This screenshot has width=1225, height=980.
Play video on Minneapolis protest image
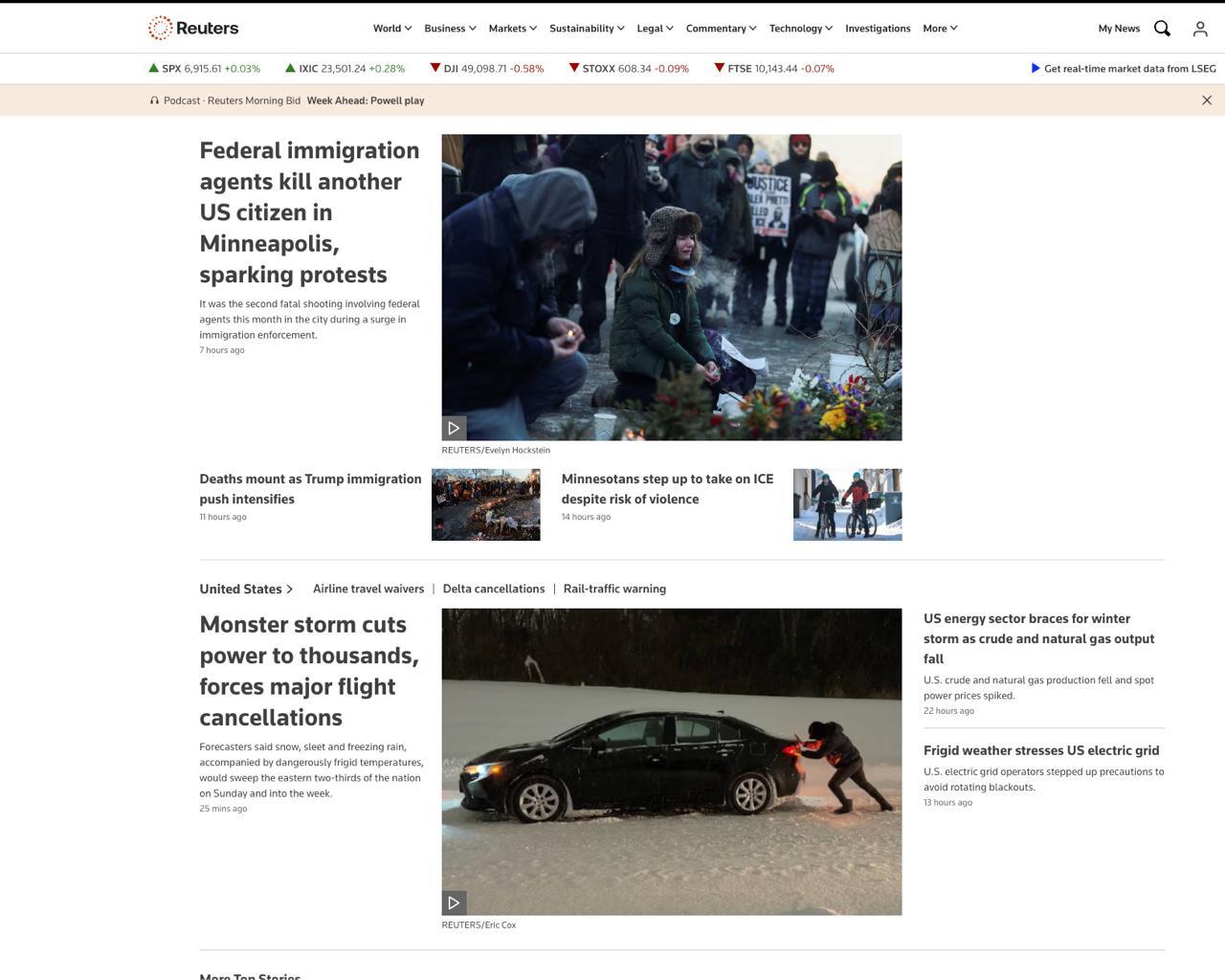(454, 428)
